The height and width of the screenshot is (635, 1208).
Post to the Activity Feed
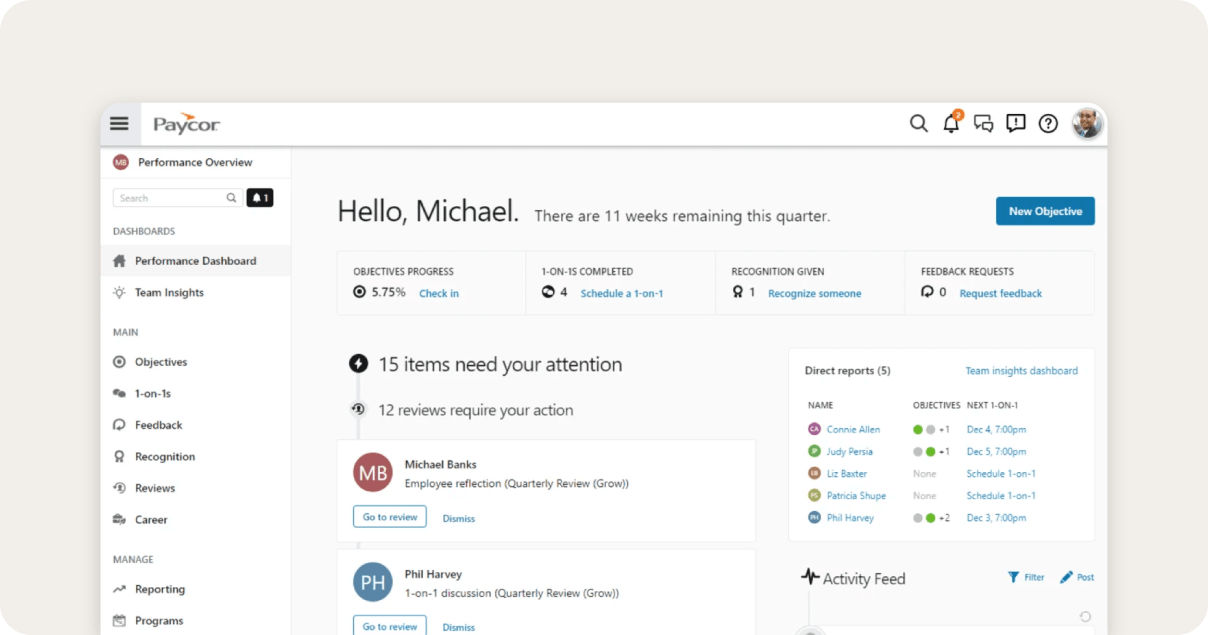pos(1077,577)
